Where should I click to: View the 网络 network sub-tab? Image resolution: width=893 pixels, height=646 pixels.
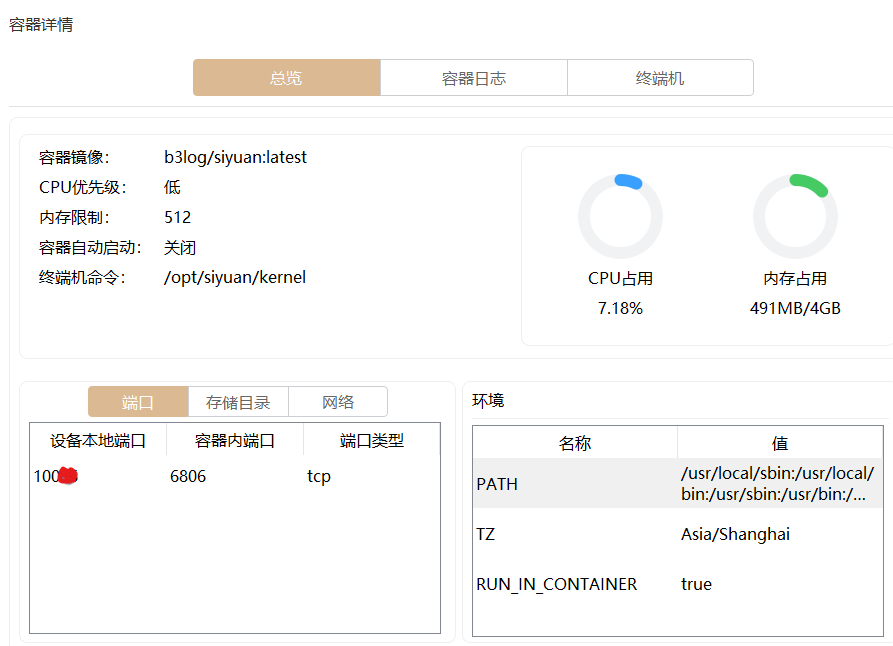(338, 402)
